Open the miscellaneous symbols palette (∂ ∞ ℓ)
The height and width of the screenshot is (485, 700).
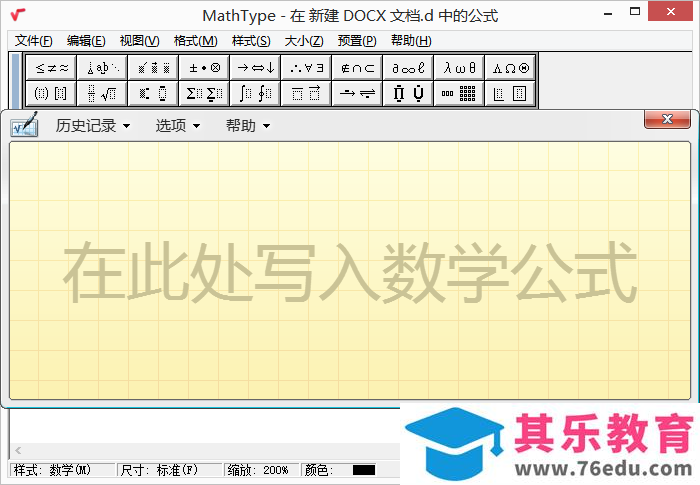coord(408,68)
